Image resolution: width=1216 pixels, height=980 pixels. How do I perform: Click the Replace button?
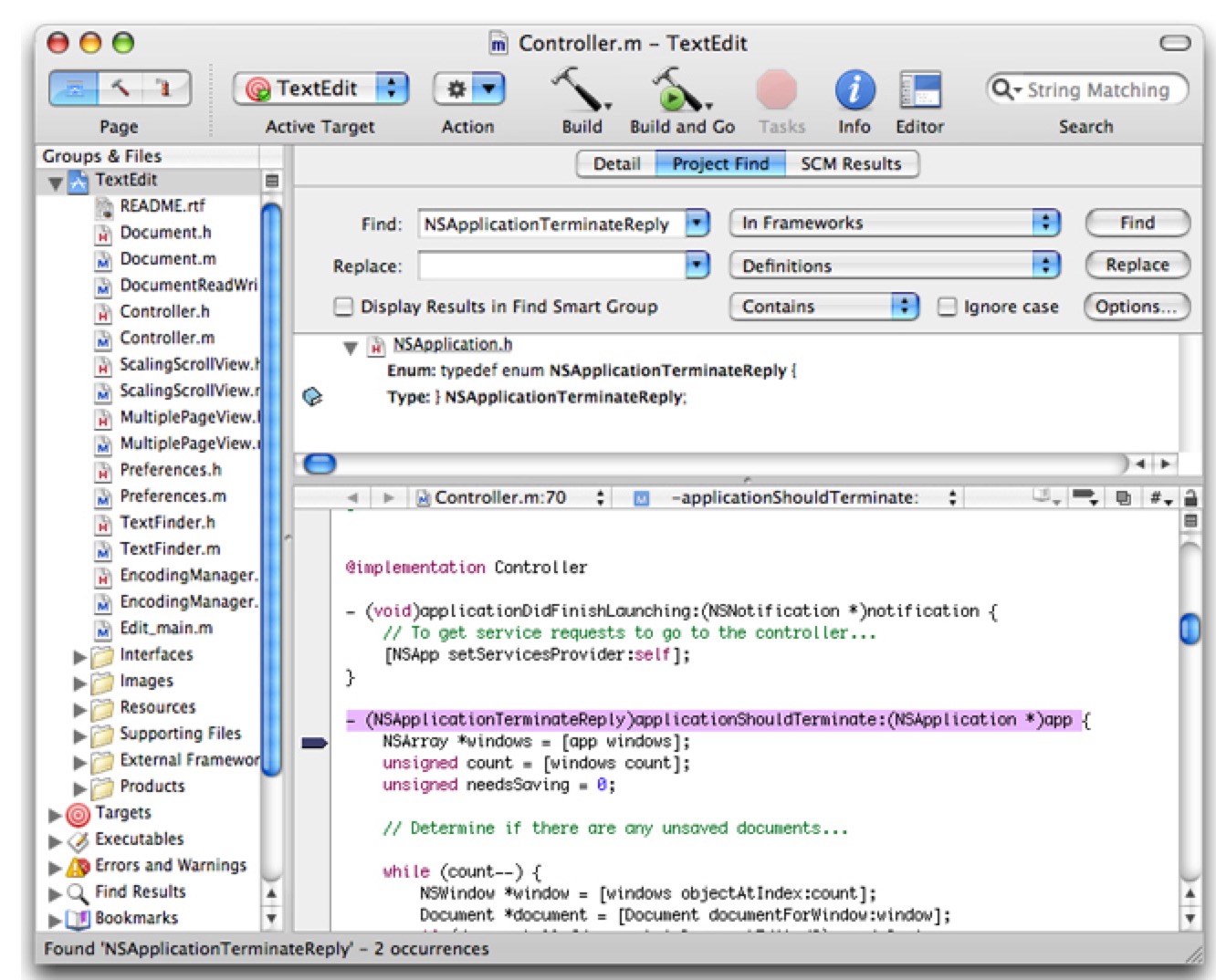click(x=1137, y=265)
